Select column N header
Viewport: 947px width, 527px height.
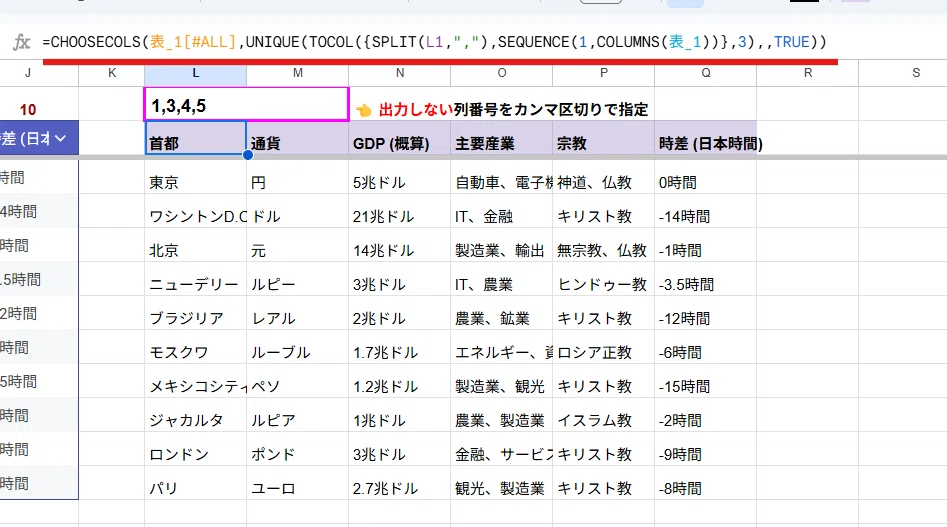[x=400, y=72]
